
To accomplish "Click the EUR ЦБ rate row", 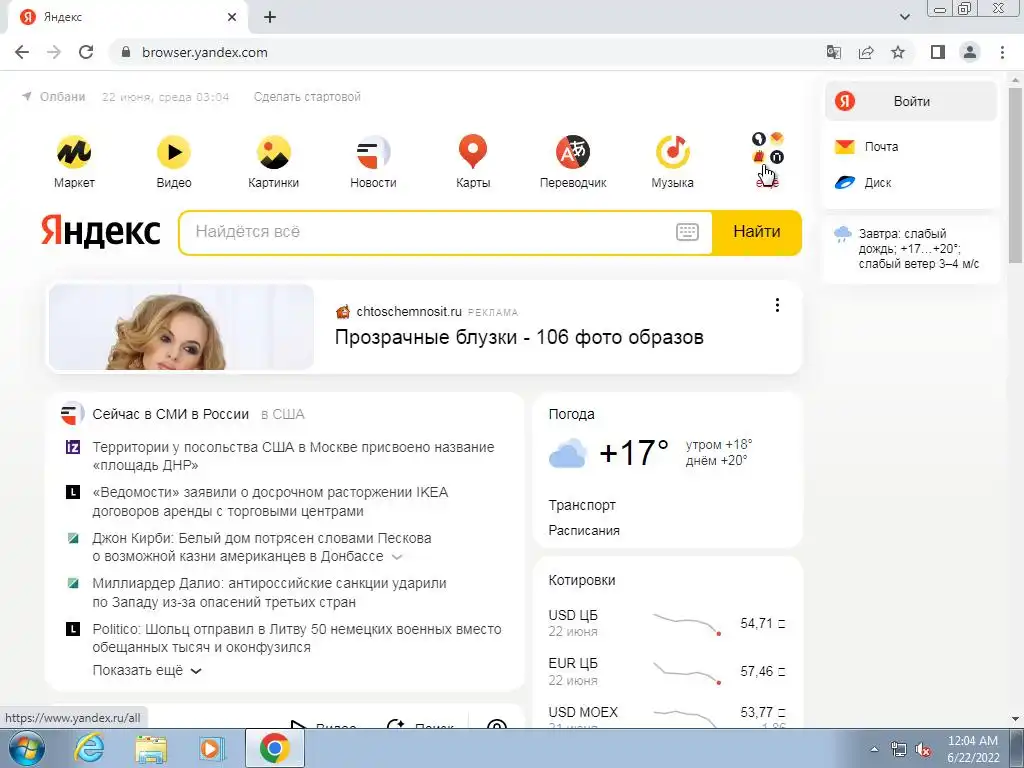I will [x=667, y=671].
